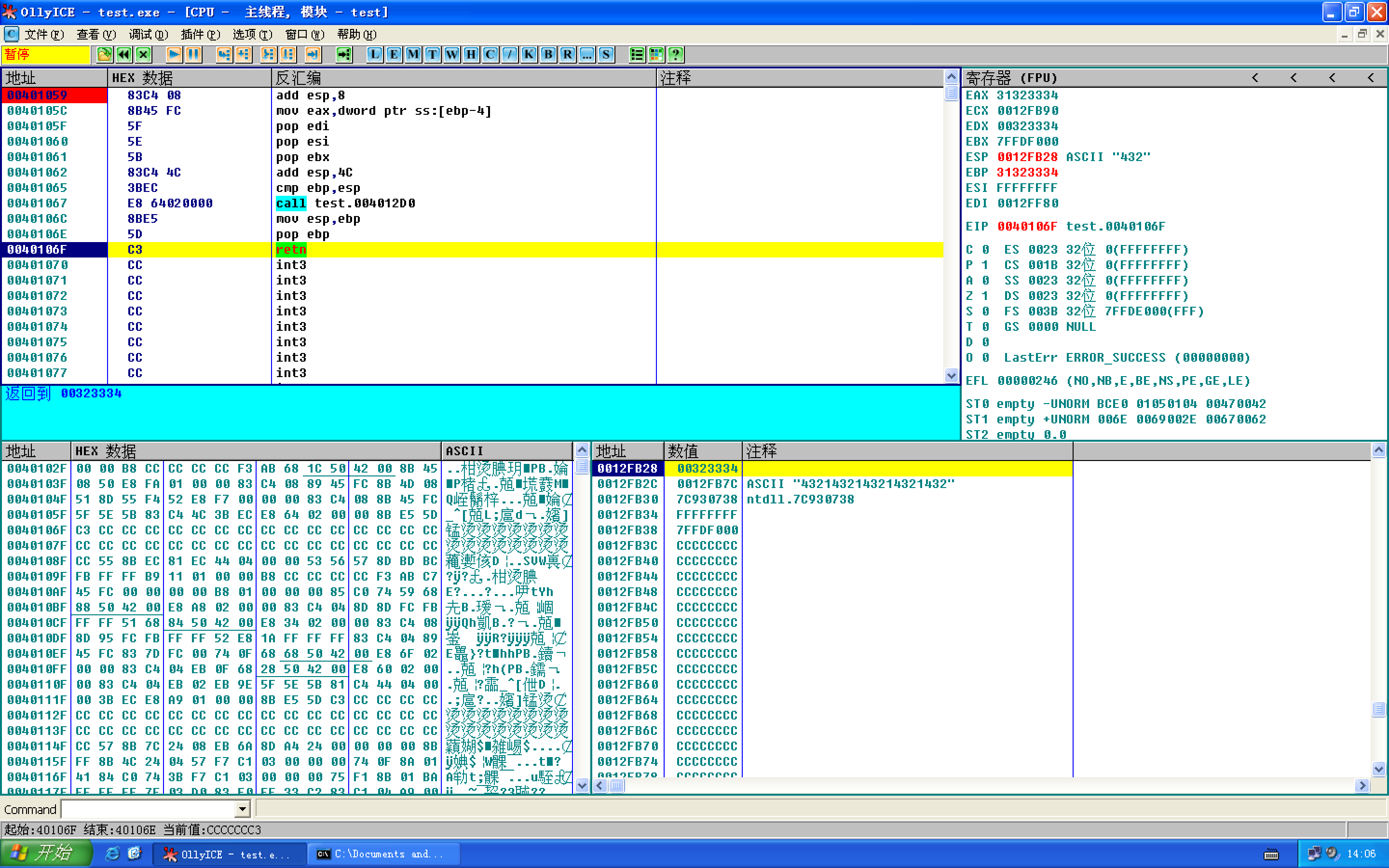1389x868 pixels.
Task: Open the 窗口(W) menu
Action: click(x=305, y=34)
